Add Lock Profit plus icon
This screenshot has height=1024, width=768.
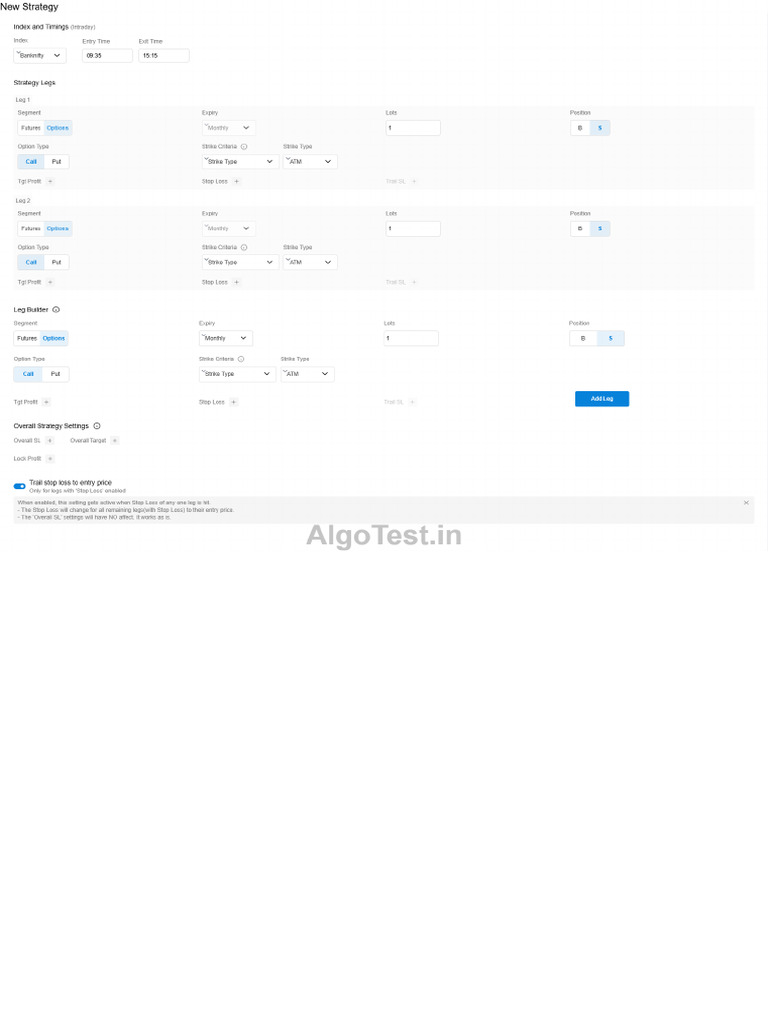[x=50, y=458]
